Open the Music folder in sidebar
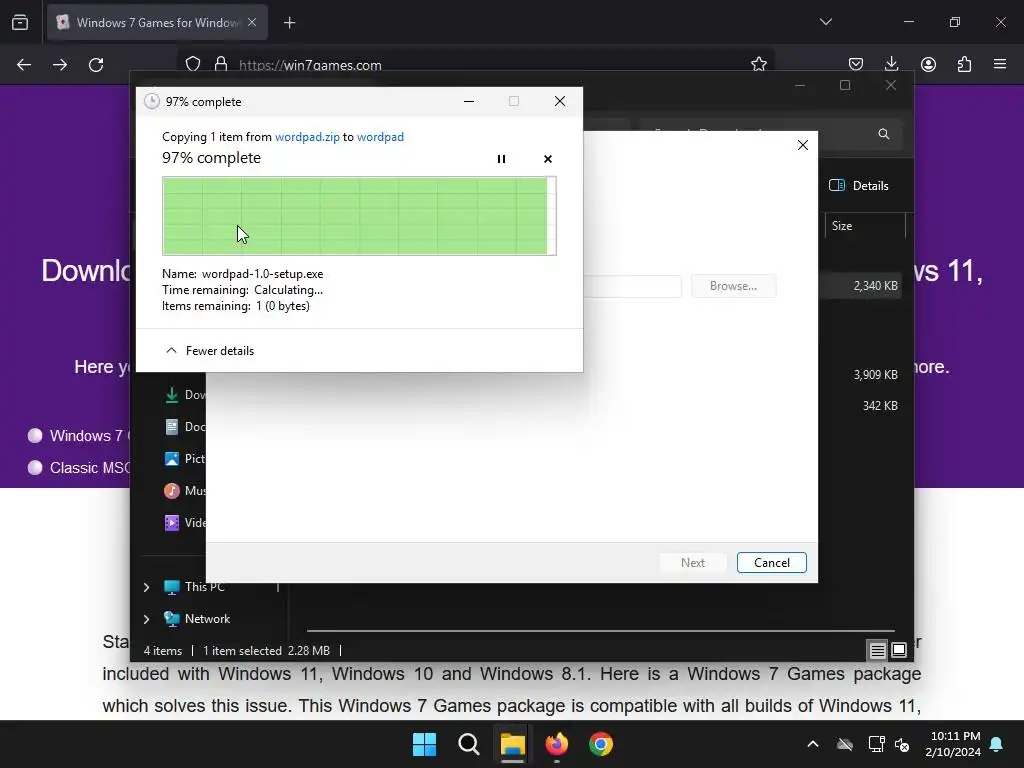The height and width of the screenshot is (768, 1024). (x=185, y=490)
